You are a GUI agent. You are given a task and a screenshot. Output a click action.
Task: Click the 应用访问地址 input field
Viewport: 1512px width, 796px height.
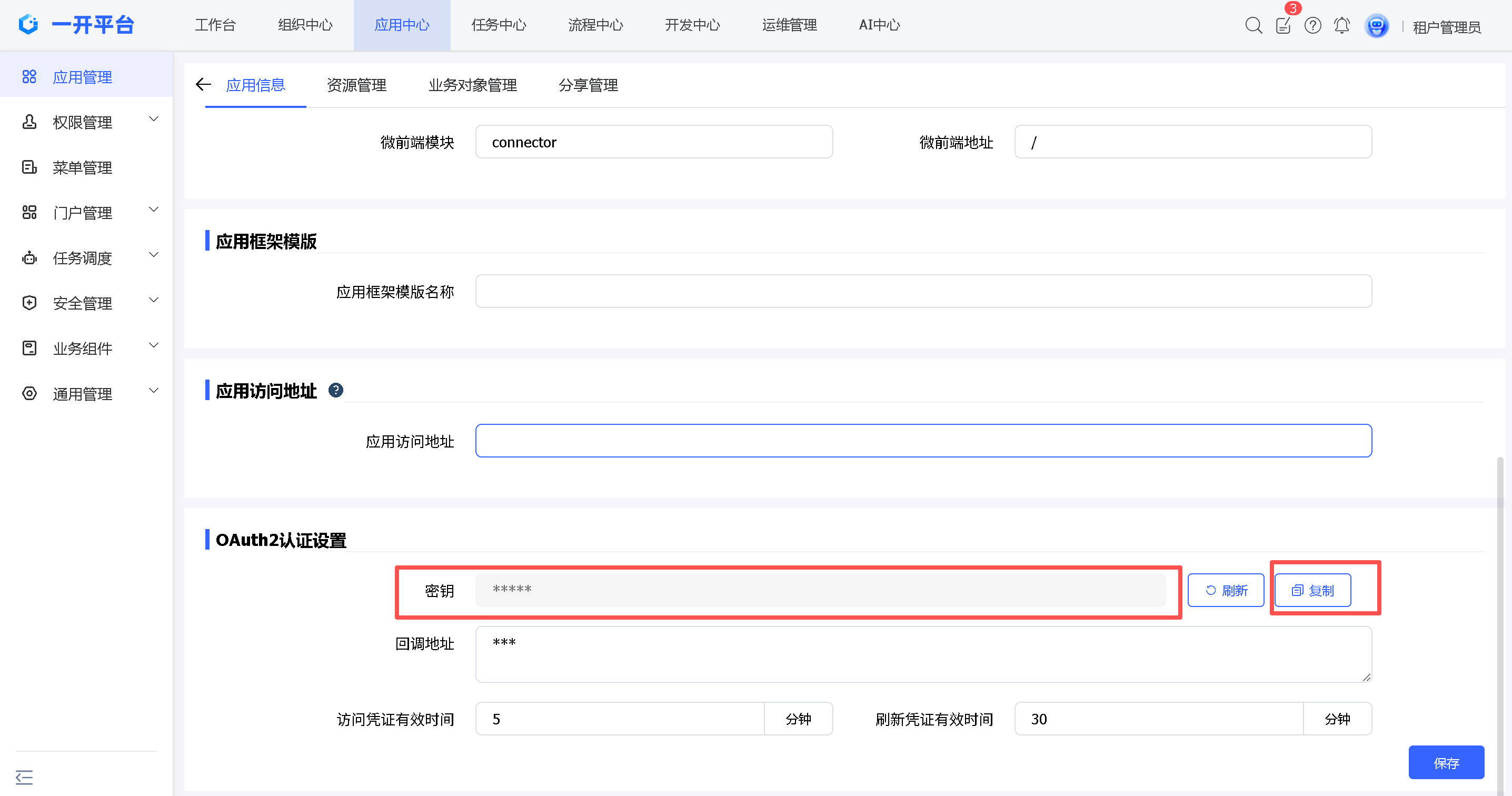[923, 441]
